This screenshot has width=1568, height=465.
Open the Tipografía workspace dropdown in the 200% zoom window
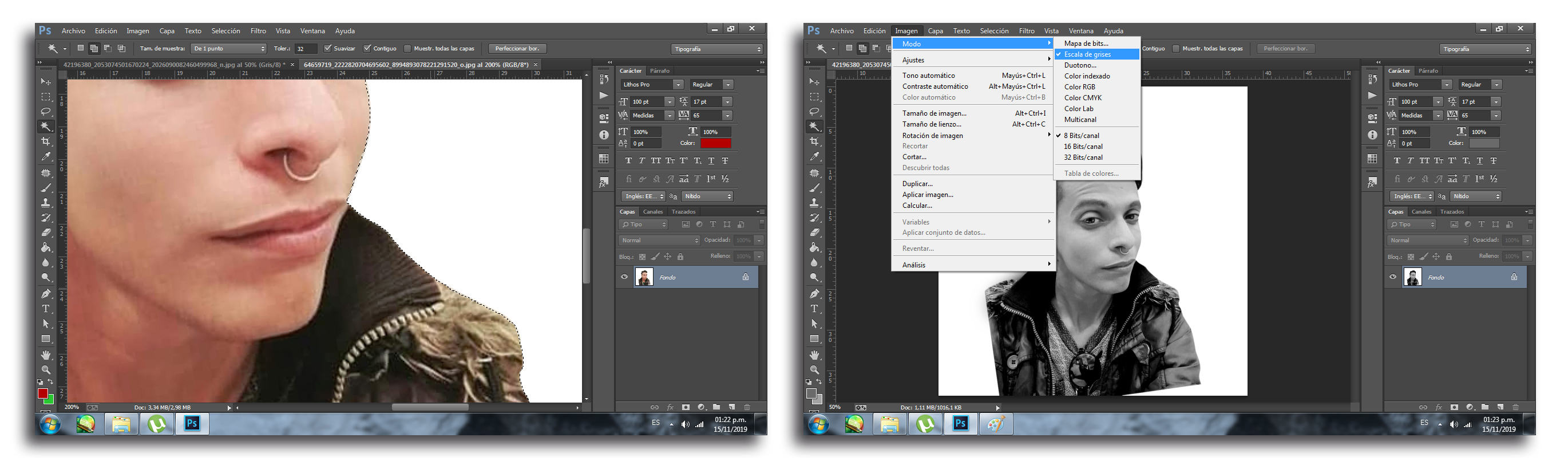pyautogui.click(x=717, y=49)
